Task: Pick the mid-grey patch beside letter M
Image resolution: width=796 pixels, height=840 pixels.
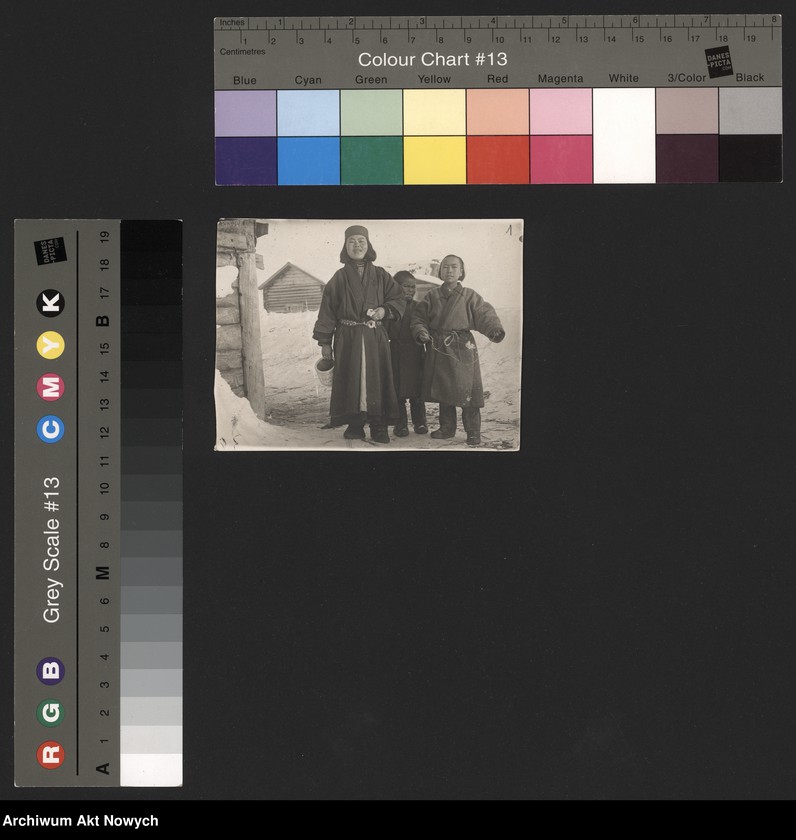Action: pyautogui.click(x=152, y=572)
